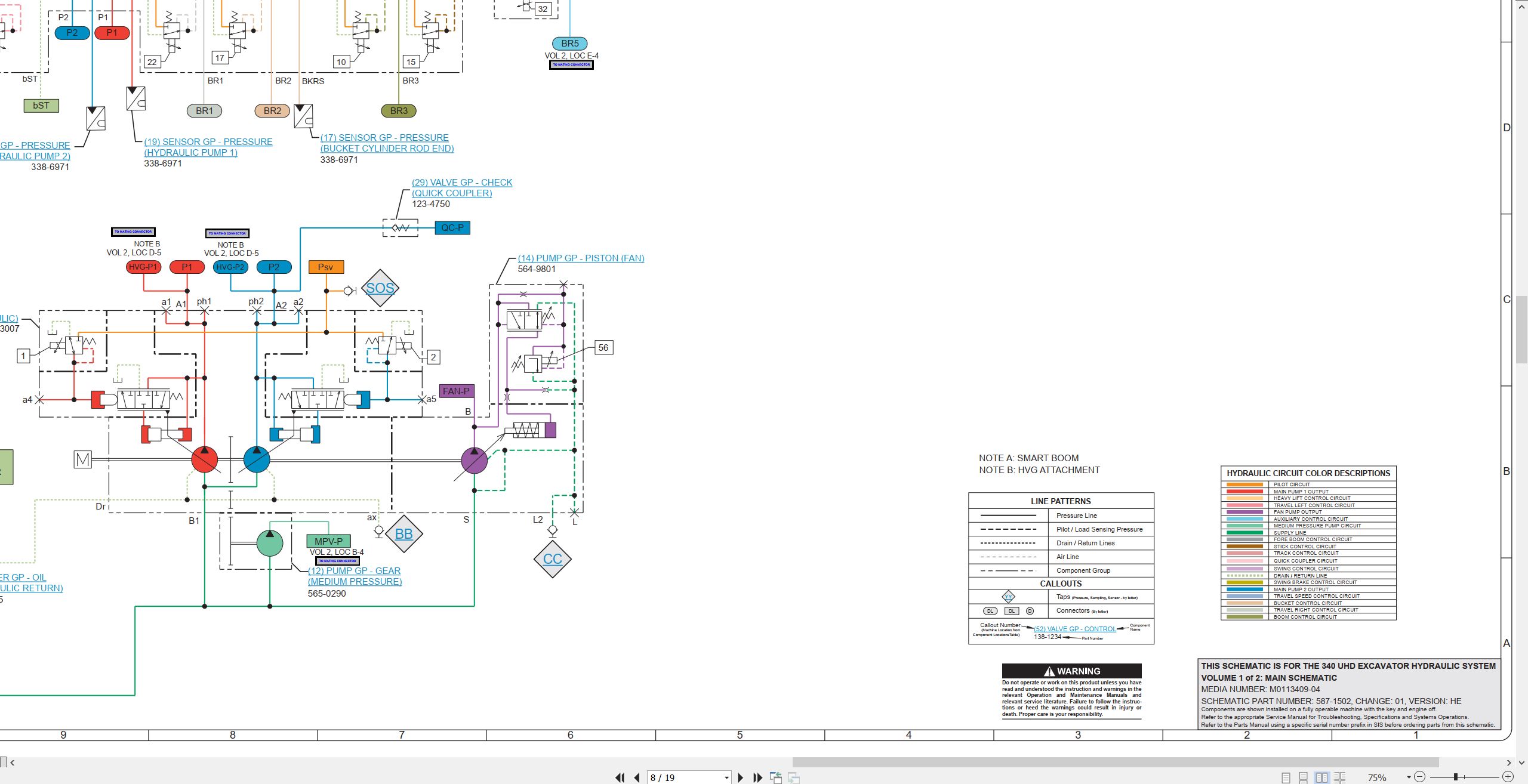Jump to the first page
Image resolution: width=1528 pixels, height=784 pixels.
(x=620, y=777)
